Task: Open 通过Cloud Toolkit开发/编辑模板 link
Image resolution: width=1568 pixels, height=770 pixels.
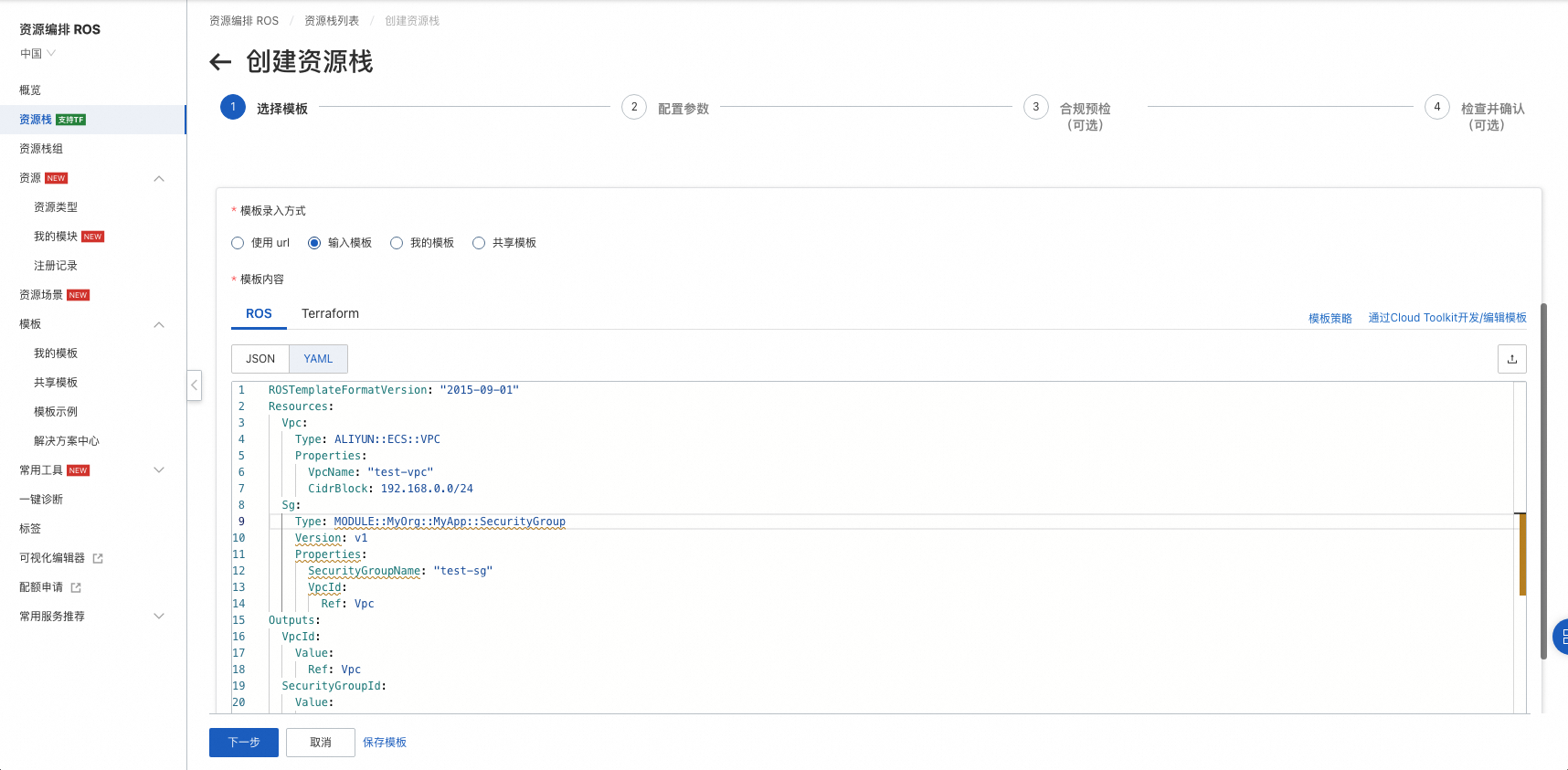Action: click(1447, 318)
